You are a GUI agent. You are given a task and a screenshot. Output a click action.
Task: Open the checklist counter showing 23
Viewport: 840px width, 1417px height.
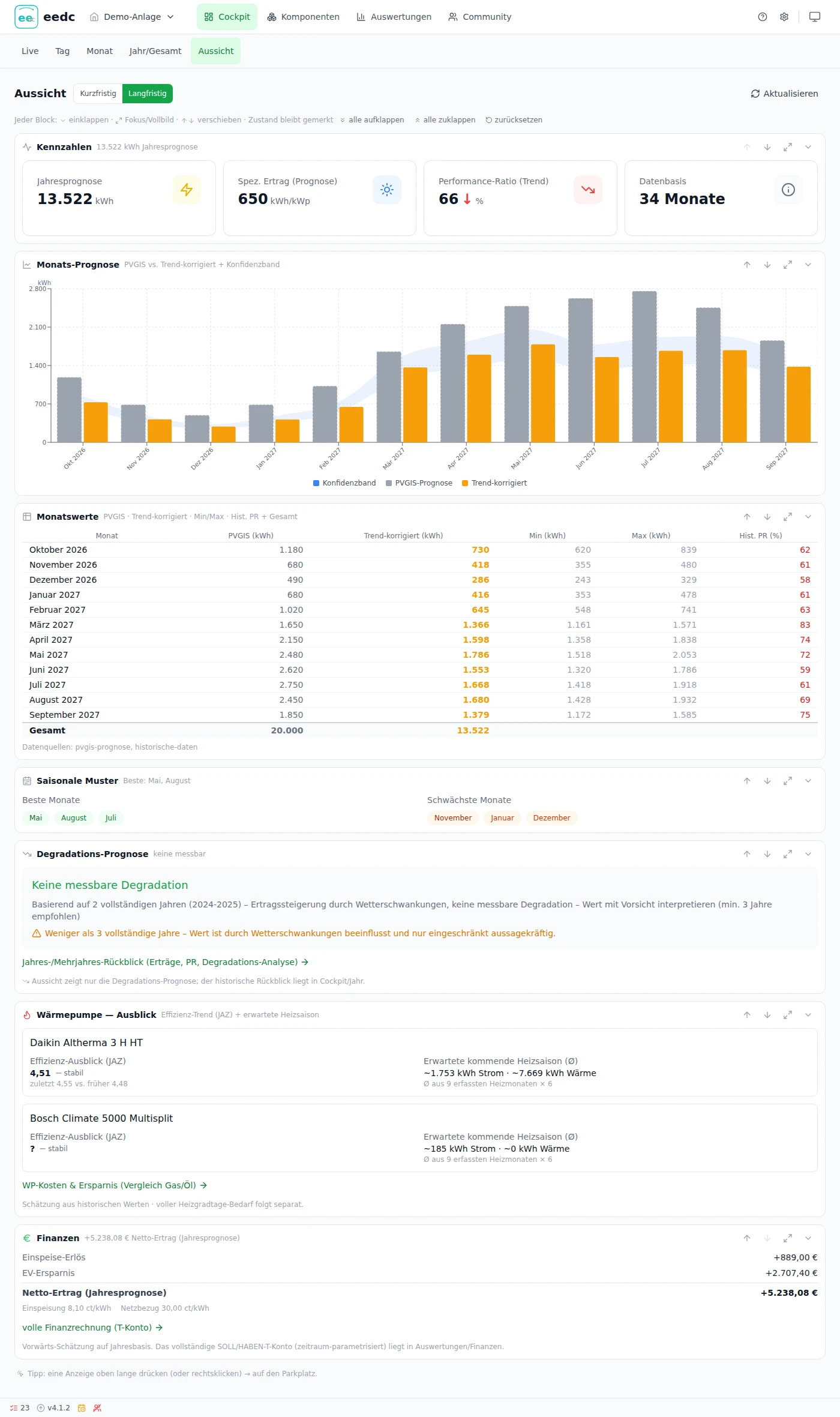(20, 1407)
